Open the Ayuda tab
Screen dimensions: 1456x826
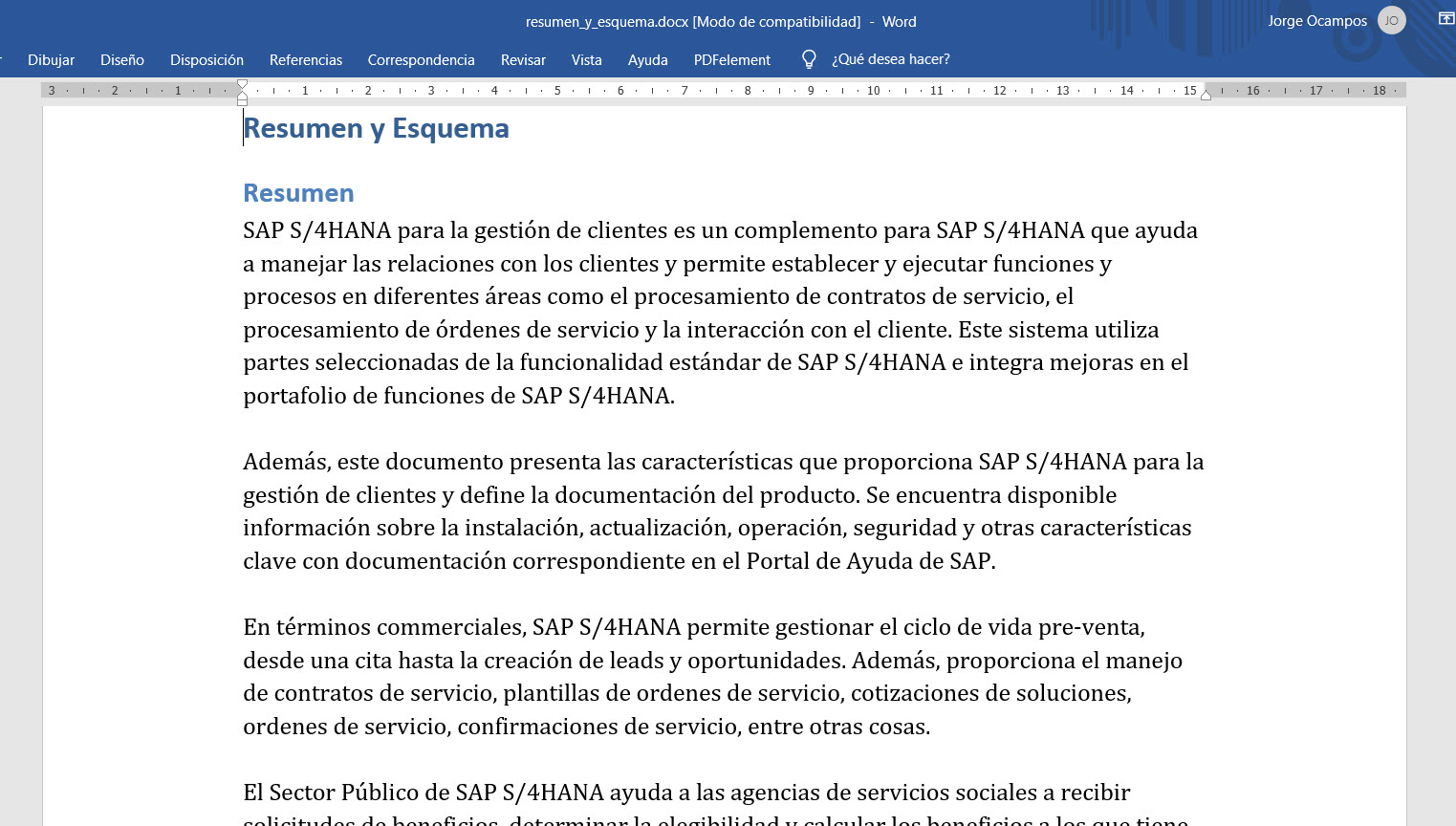point(647,59)
